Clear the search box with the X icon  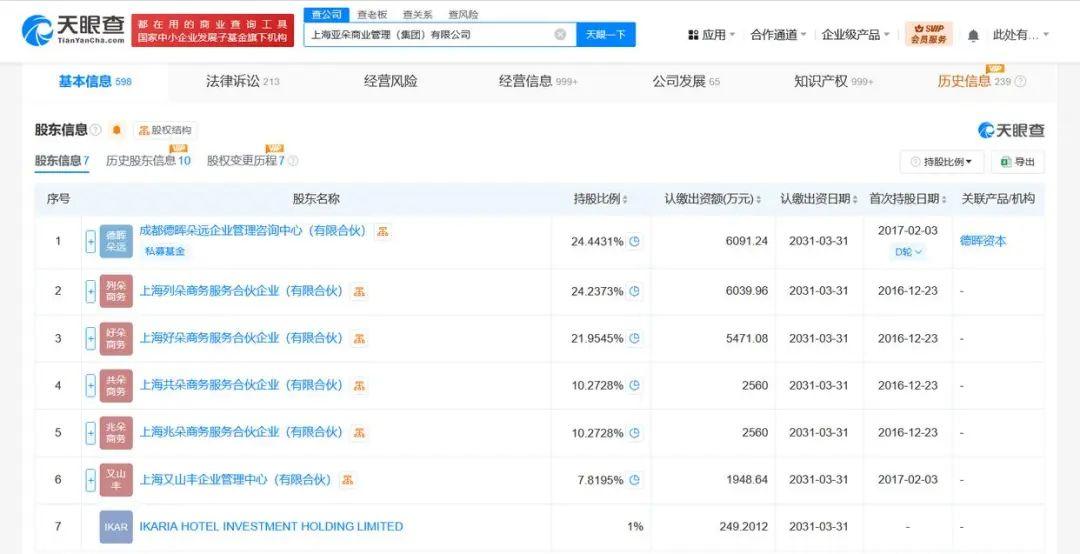561,34
